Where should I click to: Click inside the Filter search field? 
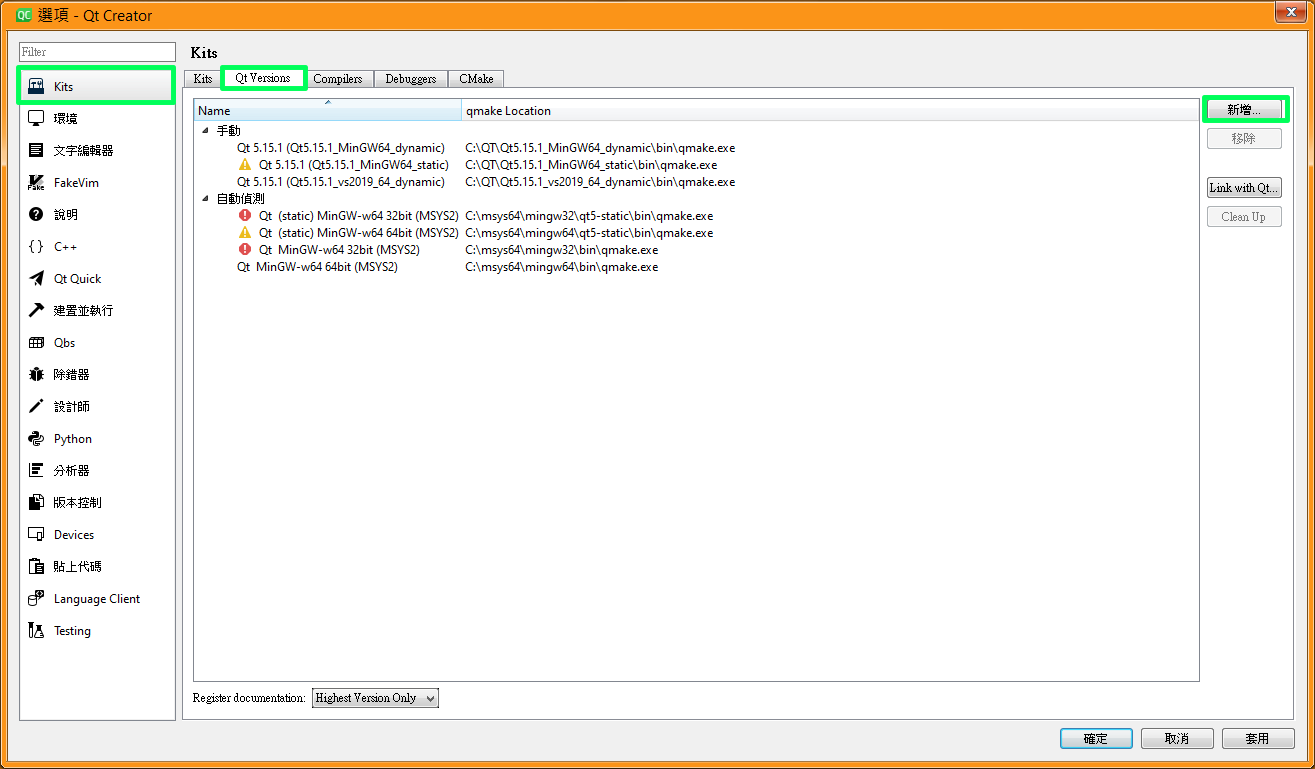tap(97, 52)
